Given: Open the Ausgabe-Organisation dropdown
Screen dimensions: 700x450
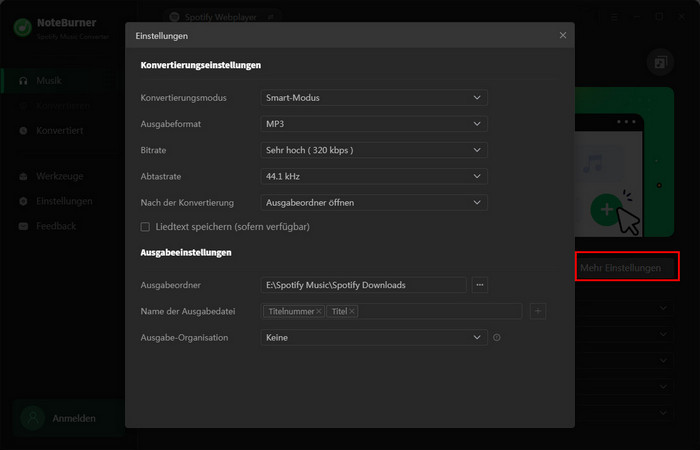Looking at the screenshot, I should (x=373, y=338).
